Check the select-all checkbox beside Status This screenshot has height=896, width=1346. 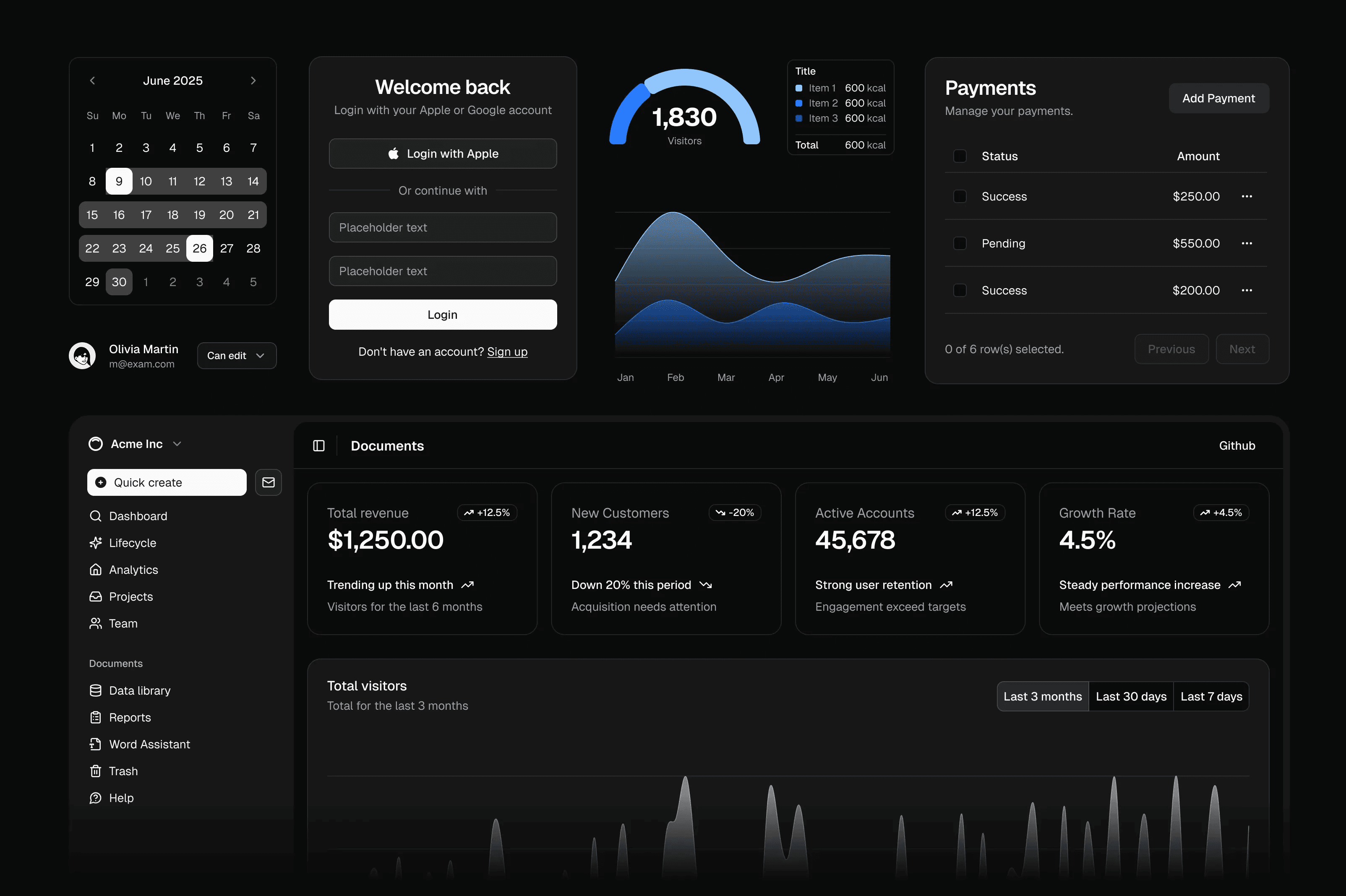click(x=960, y=156)
